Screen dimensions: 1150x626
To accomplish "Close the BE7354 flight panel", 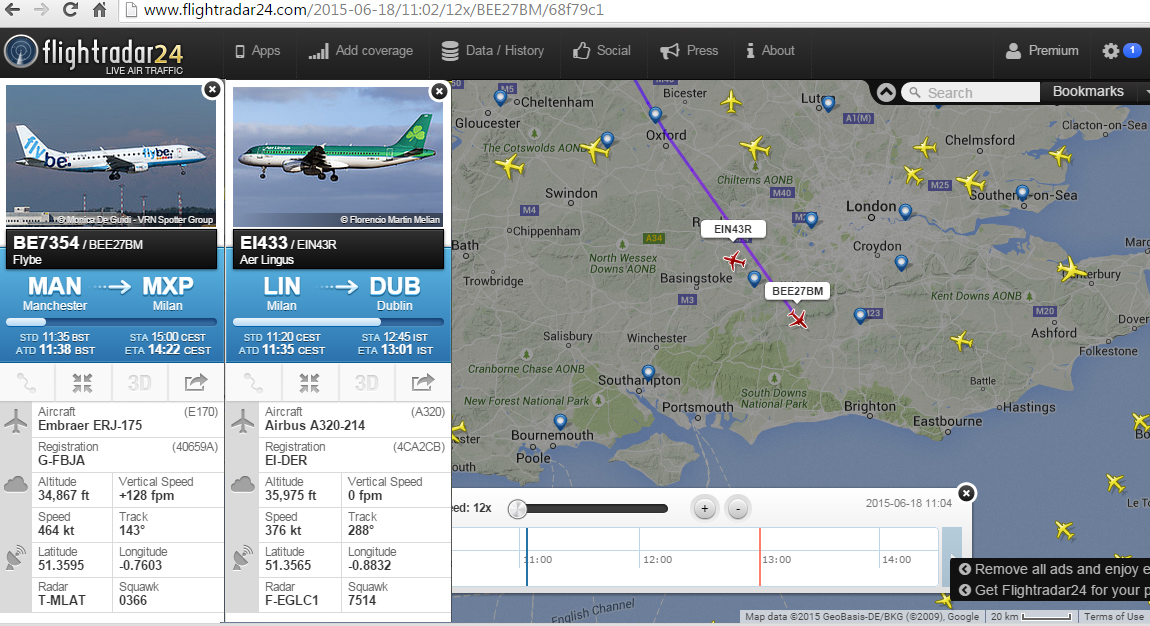I will [212, 89].
